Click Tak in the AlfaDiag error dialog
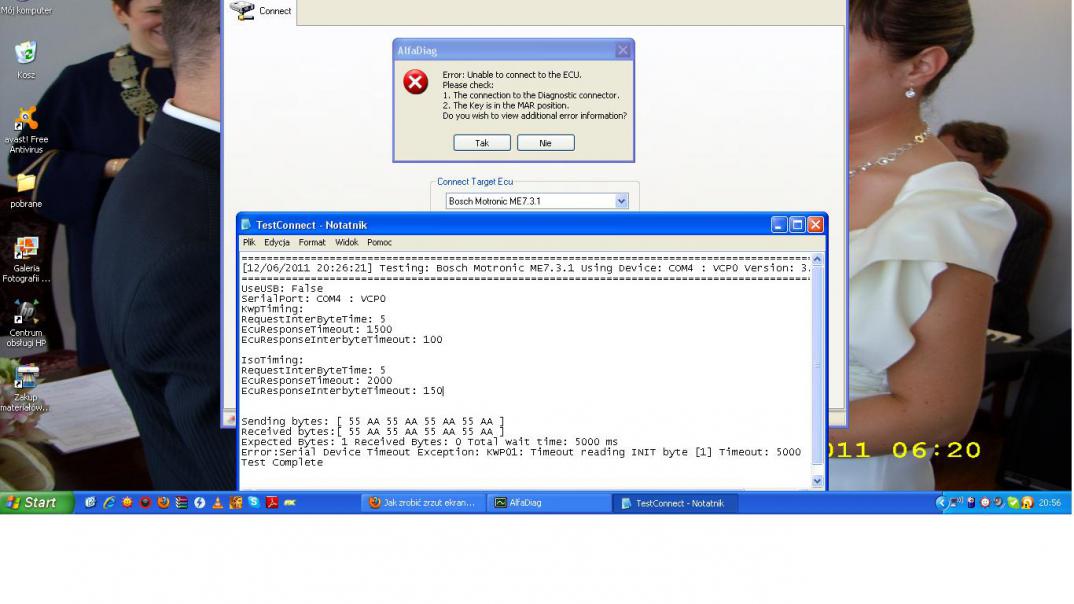 [482, 143]
